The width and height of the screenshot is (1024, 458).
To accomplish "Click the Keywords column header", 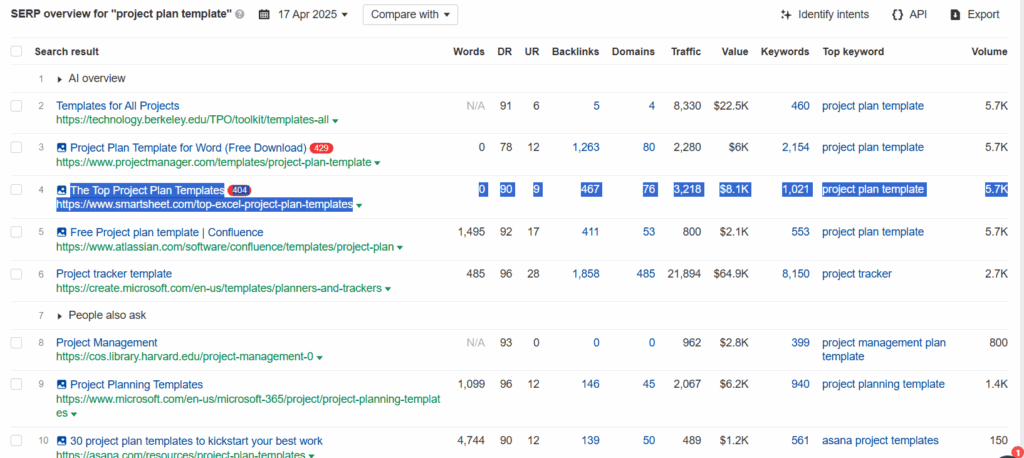I will (785, 52).
